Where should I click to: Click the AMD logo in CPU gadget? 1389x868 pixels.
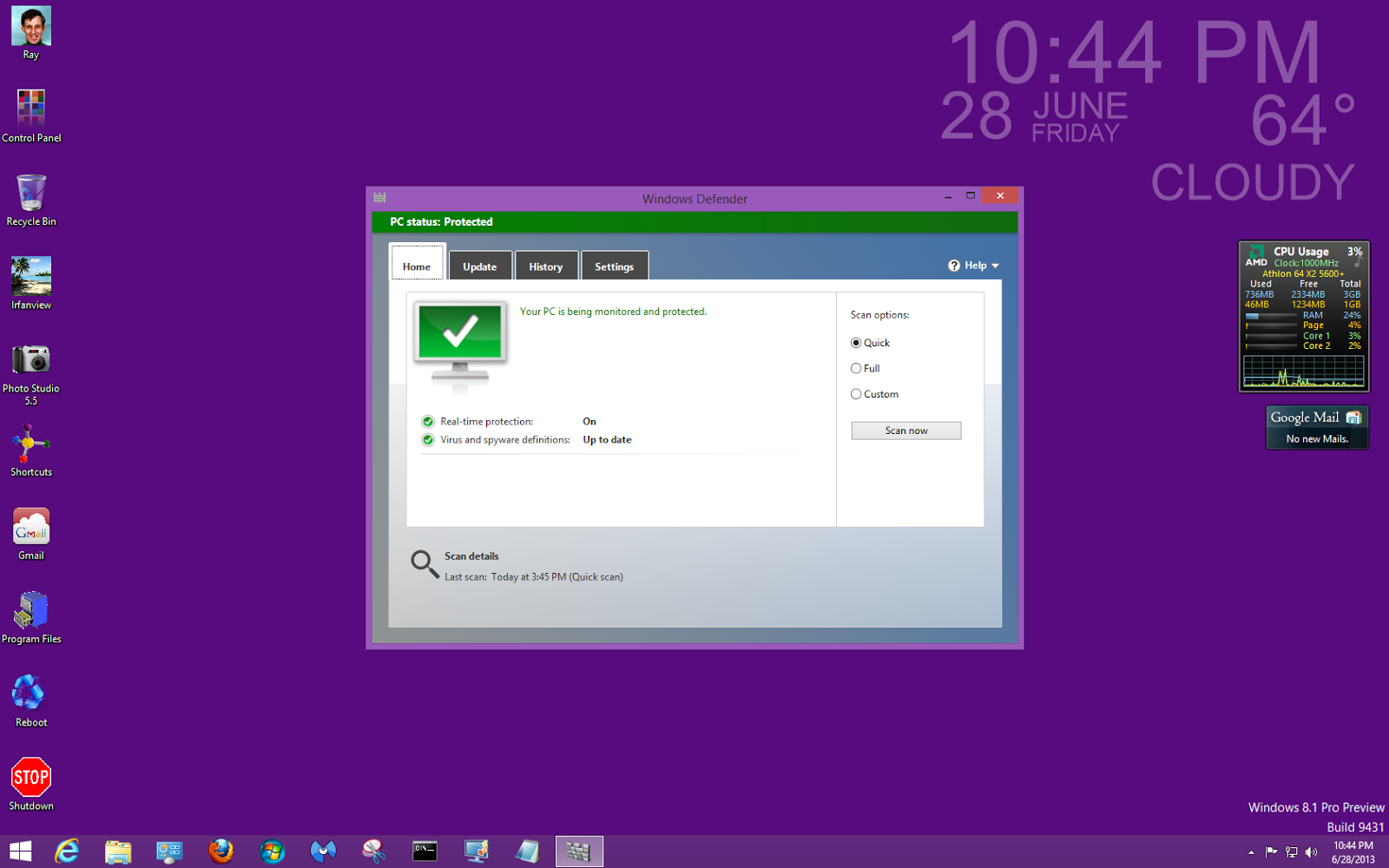pyautogui.click(x=1256, y=257)
